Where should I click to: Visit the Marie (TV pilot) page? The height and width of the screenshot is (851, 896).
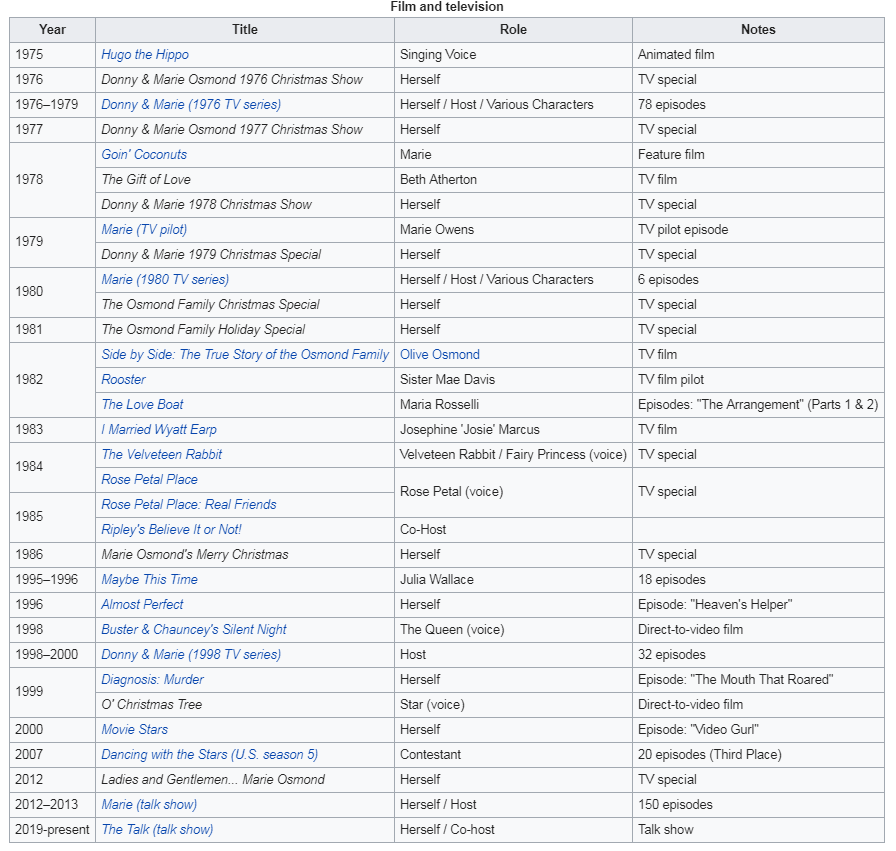click(144, 230)
